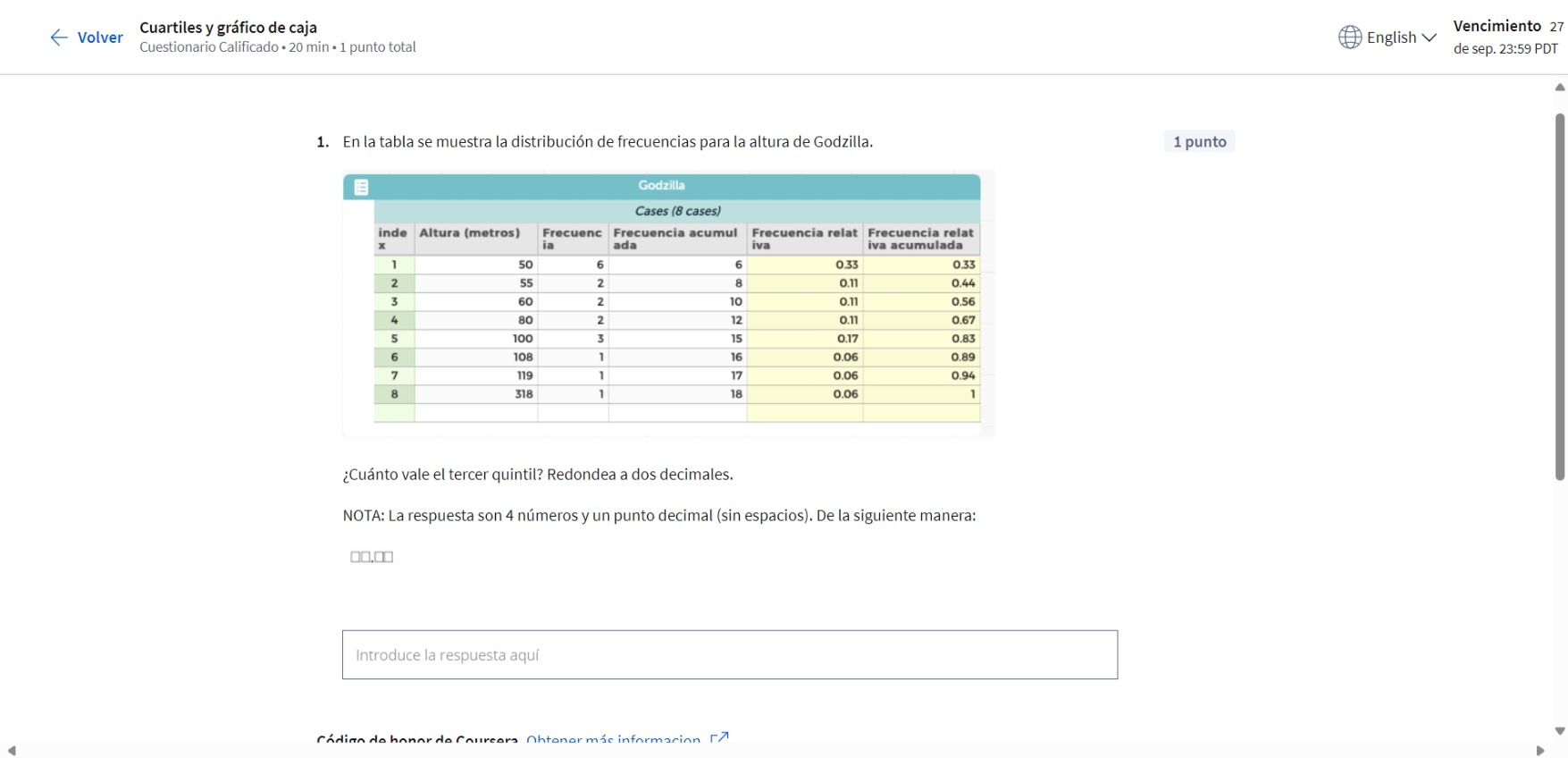This screenshot has width=1568, height=758.
Task: Click the 'Cases (8 cases)' table caption
Action: [677, 211]
